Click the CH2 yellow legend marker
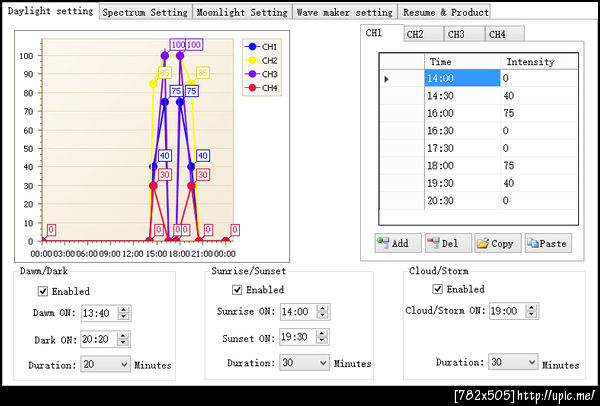 pos(252,60)
